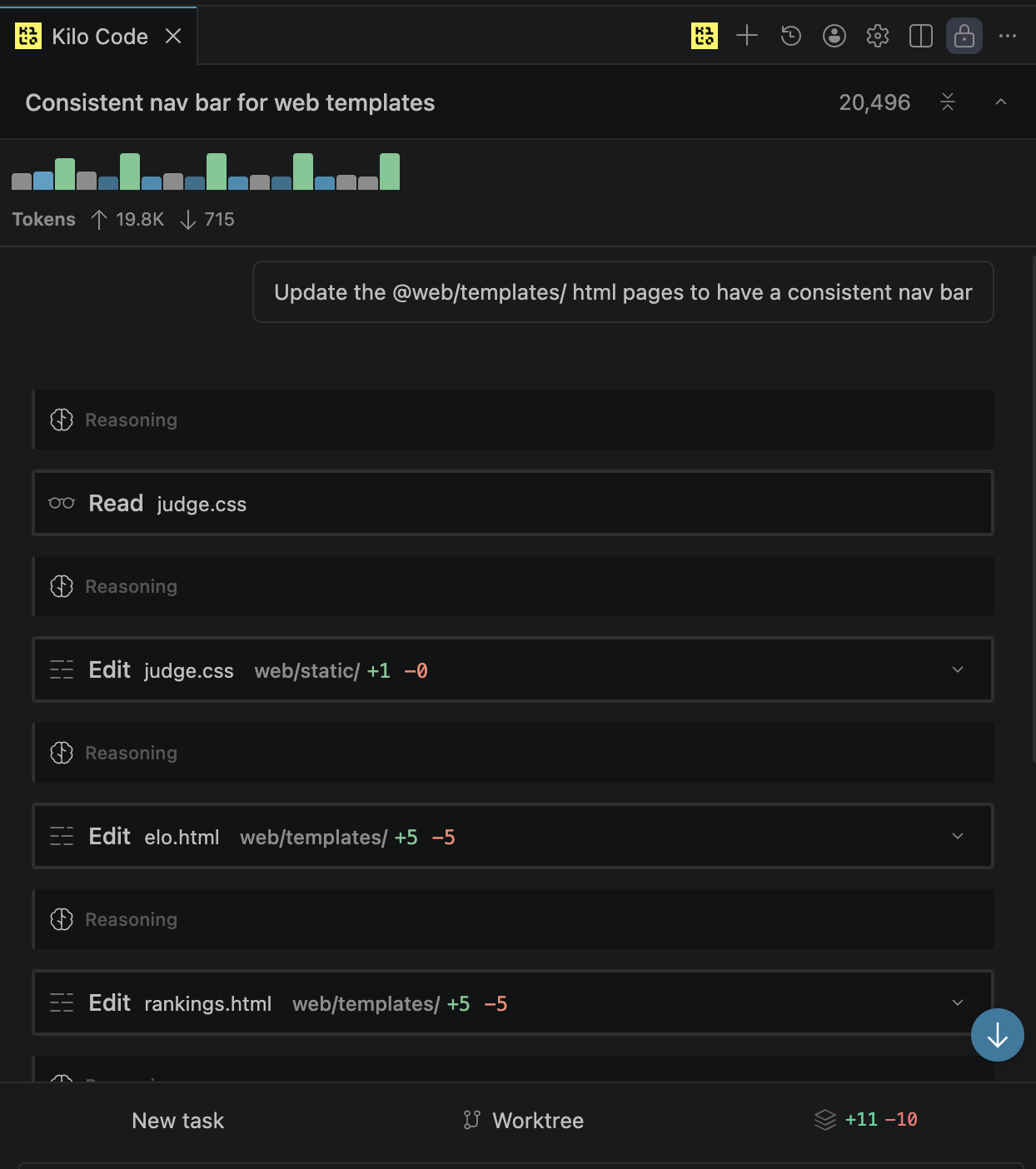The image size is (1036, 1169).
Task: Open the Worktree option
Action: [x=524, y=1121]
